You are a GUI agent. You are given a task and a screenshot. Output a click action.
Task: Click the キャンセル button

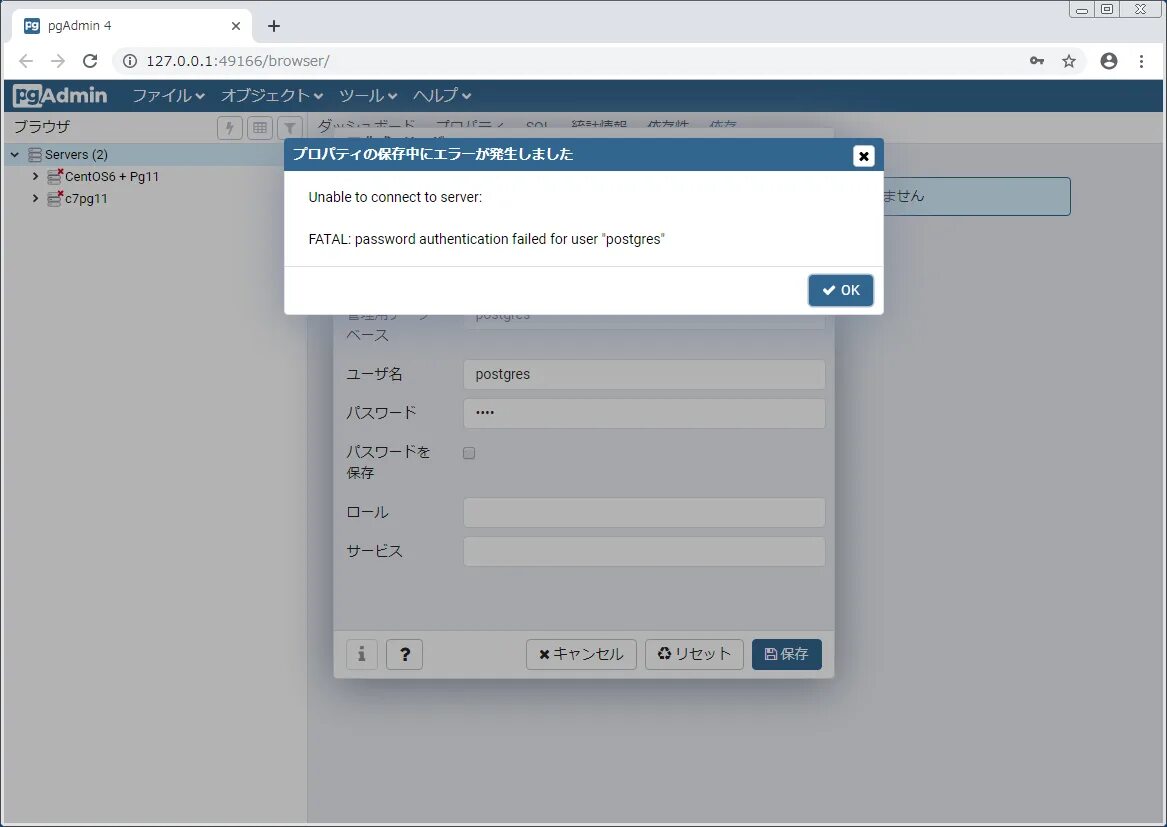[581, 654]
